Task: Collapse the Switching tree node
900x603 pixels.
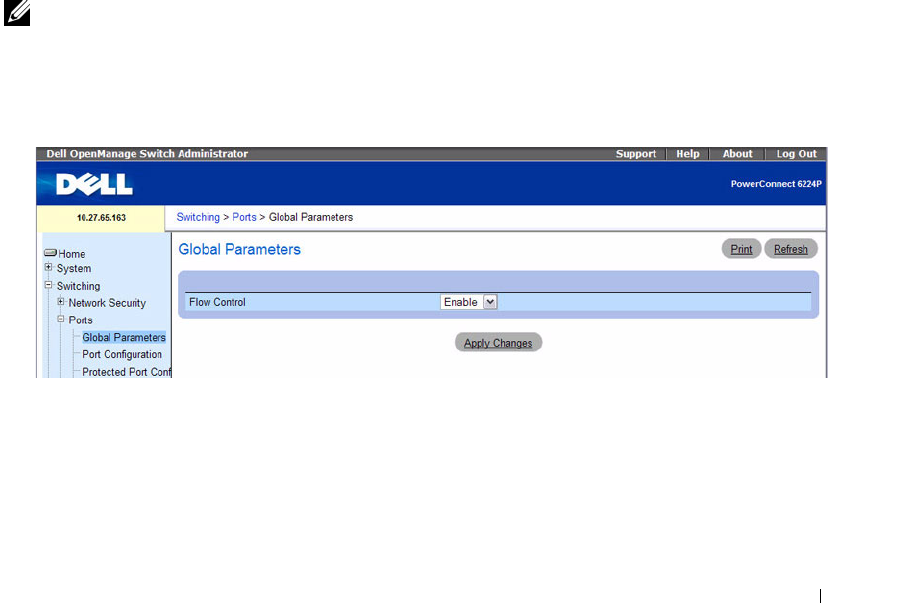Action: click(49, 285)
